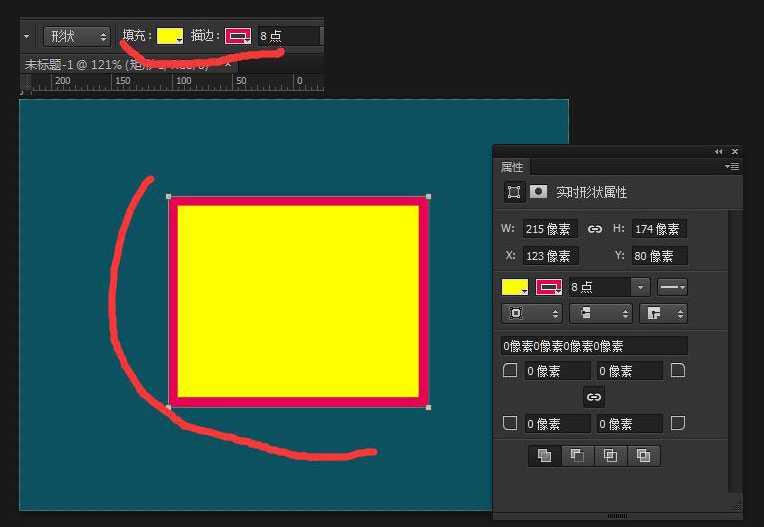Image resolution: width=764 pixels, height=527 pixels.
Task: Click the bottom-right corner radius icon
Action: click(x=678, y=423)
